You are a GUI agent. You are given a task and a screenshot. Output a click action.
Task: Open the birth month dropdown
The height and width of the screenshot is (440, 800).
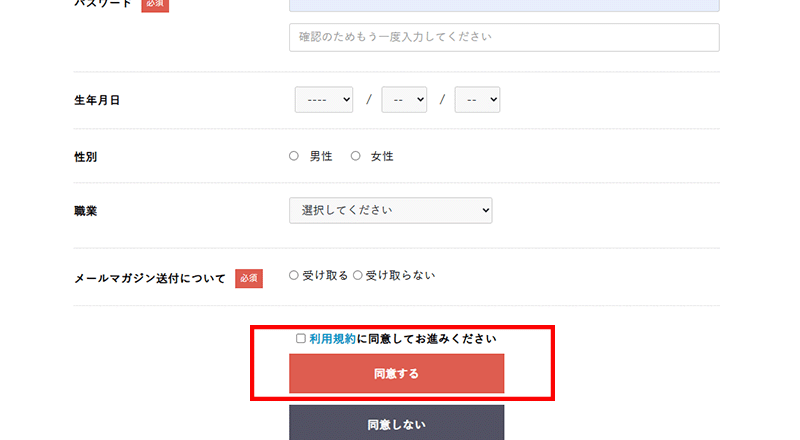click(404, 100)
